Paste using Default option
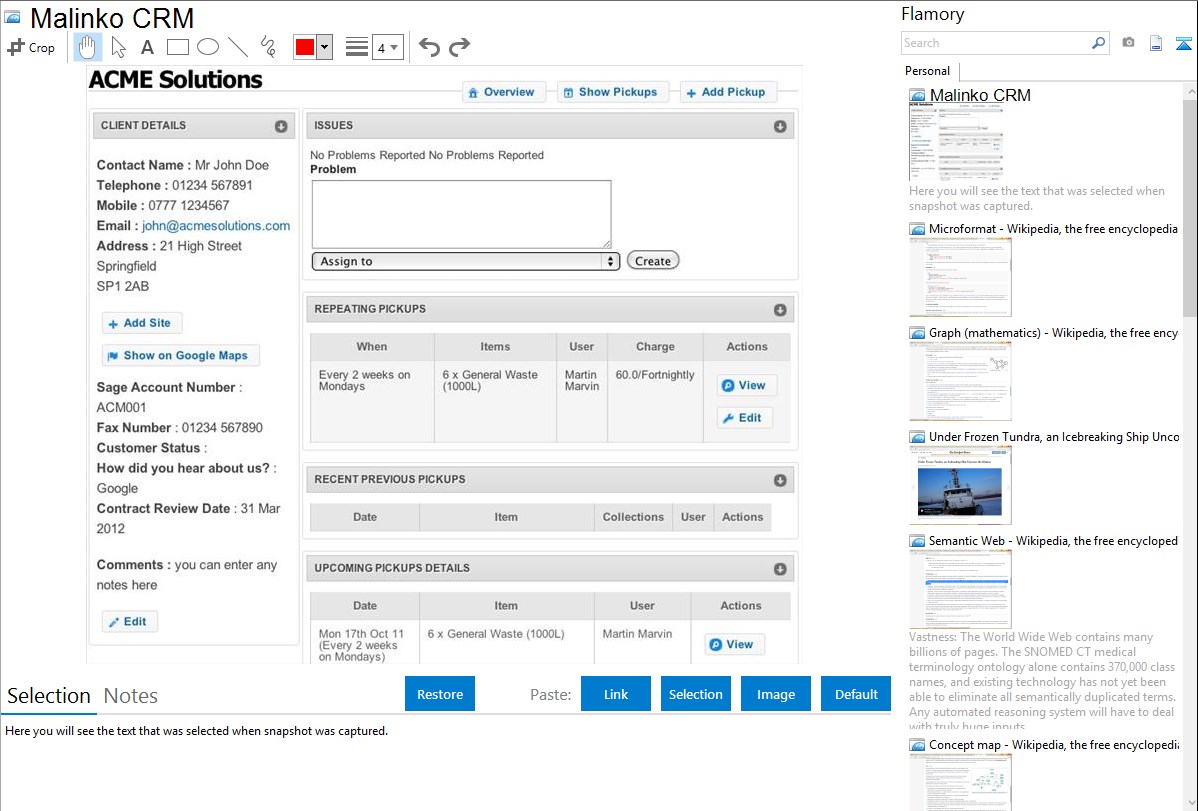The height and width of the screenshot is (811, 1198). click(x=856, y=694)
